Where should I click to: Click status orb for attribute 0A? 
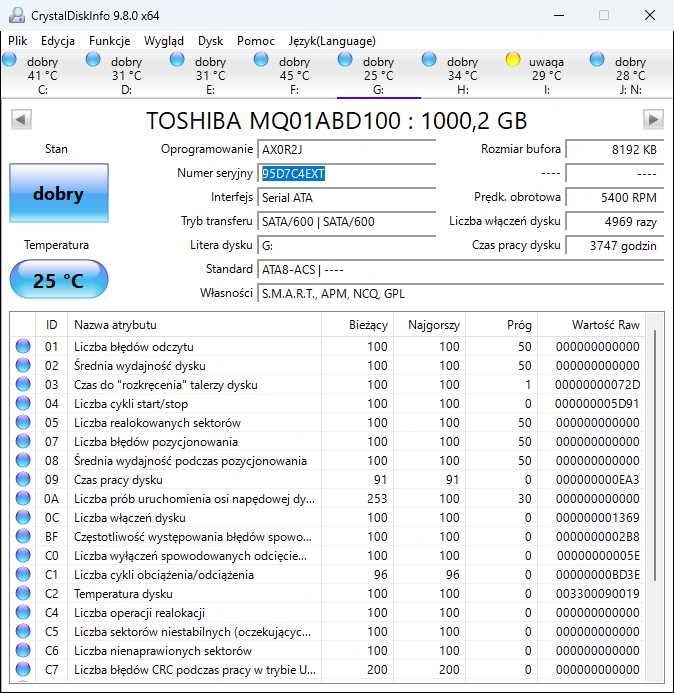click(x=23, y=499)
